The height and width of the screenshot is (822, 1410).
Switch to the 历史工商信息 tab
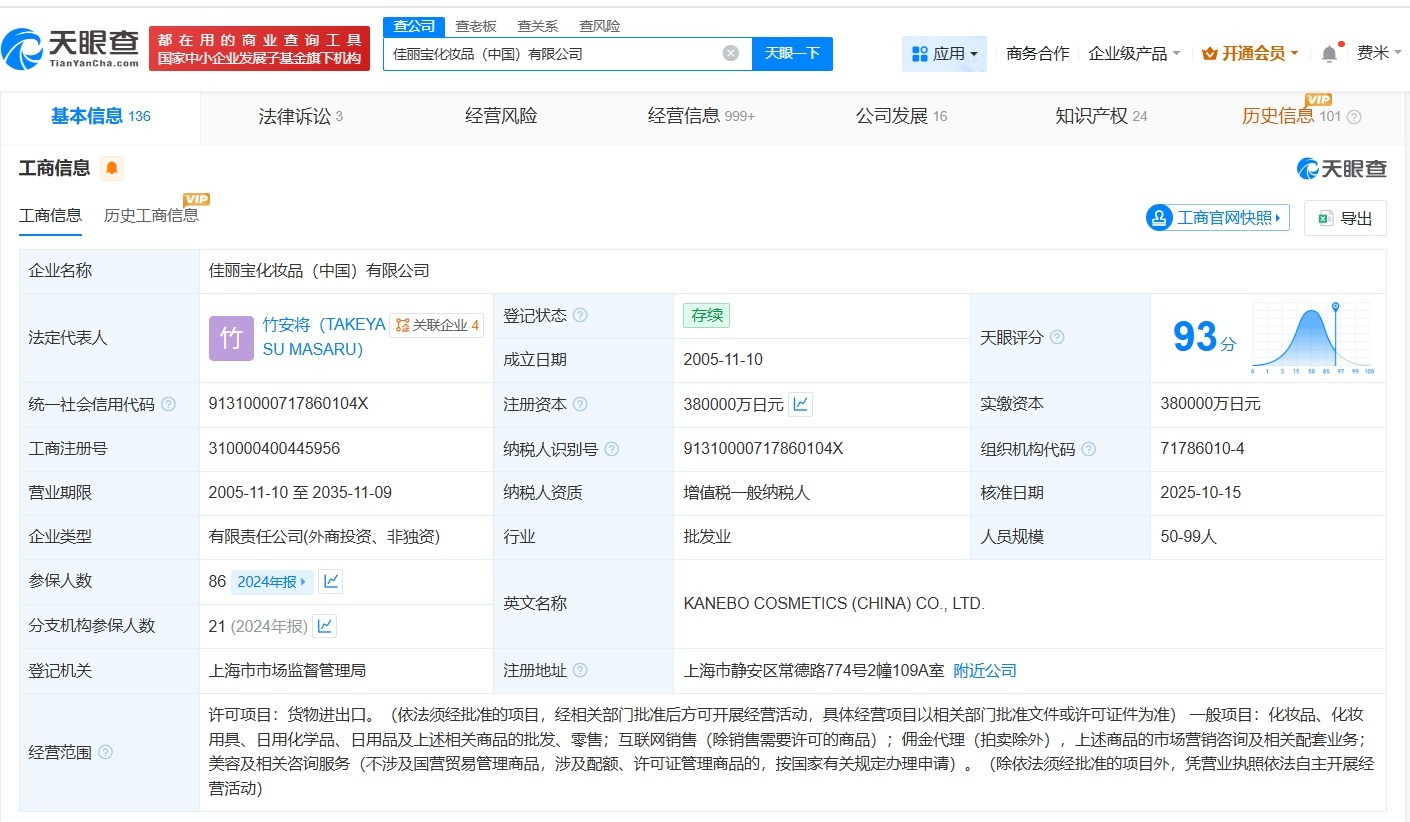(151, 213)
